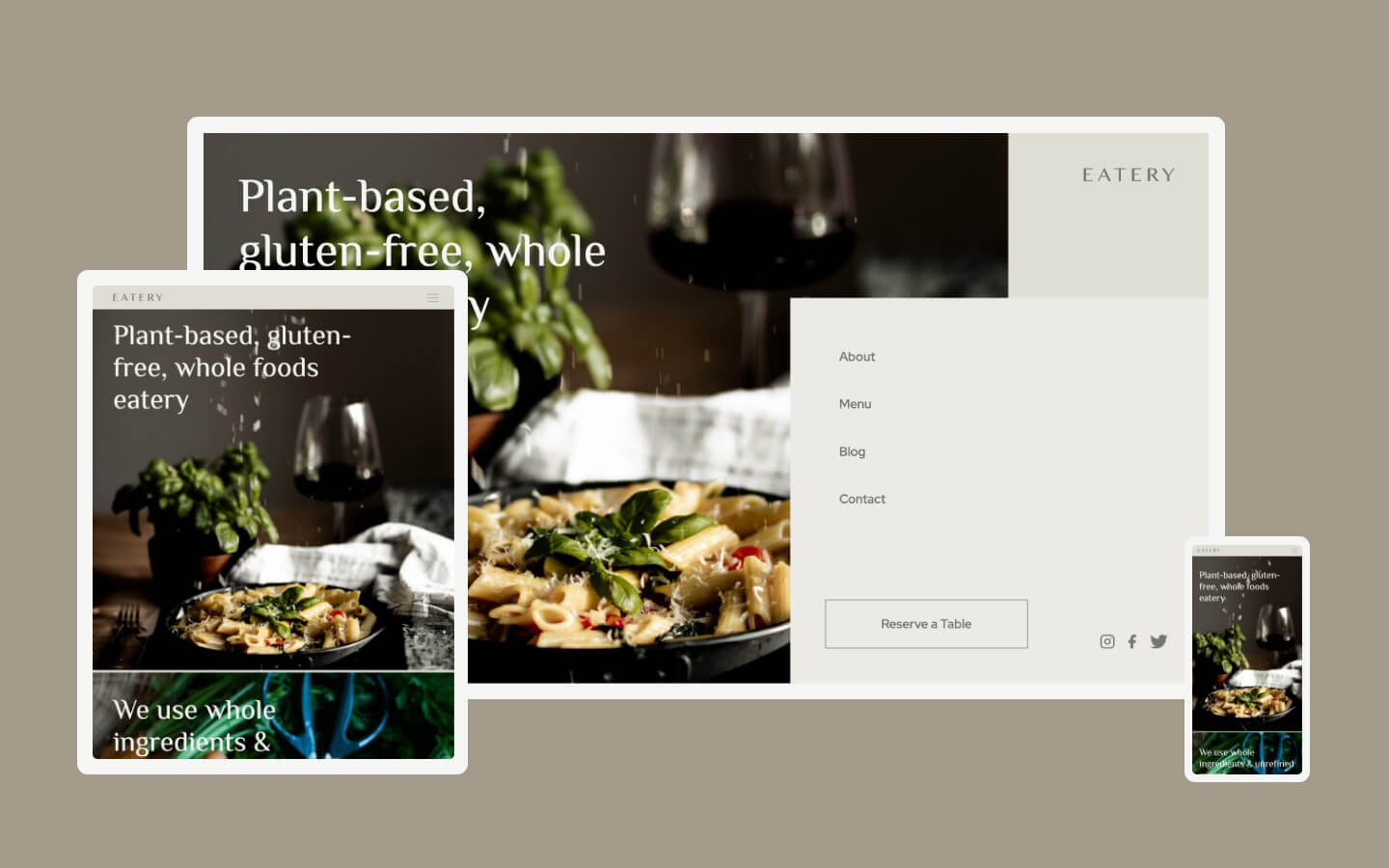
Task: Tap the hamburger menu in phone preview
Action: point(1295,550)
